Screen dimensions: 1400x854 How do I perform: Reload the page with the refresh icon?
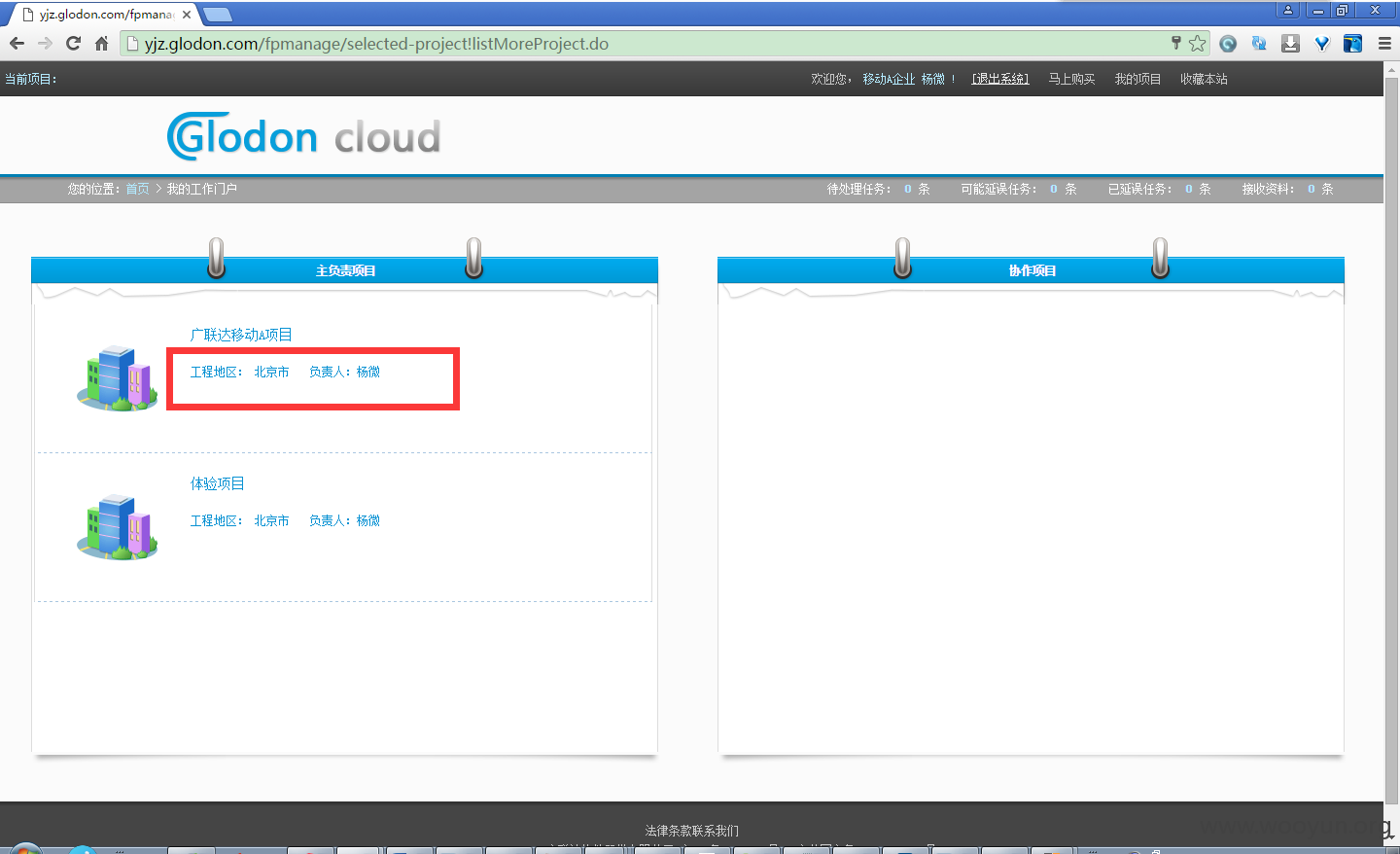(73, 43)
